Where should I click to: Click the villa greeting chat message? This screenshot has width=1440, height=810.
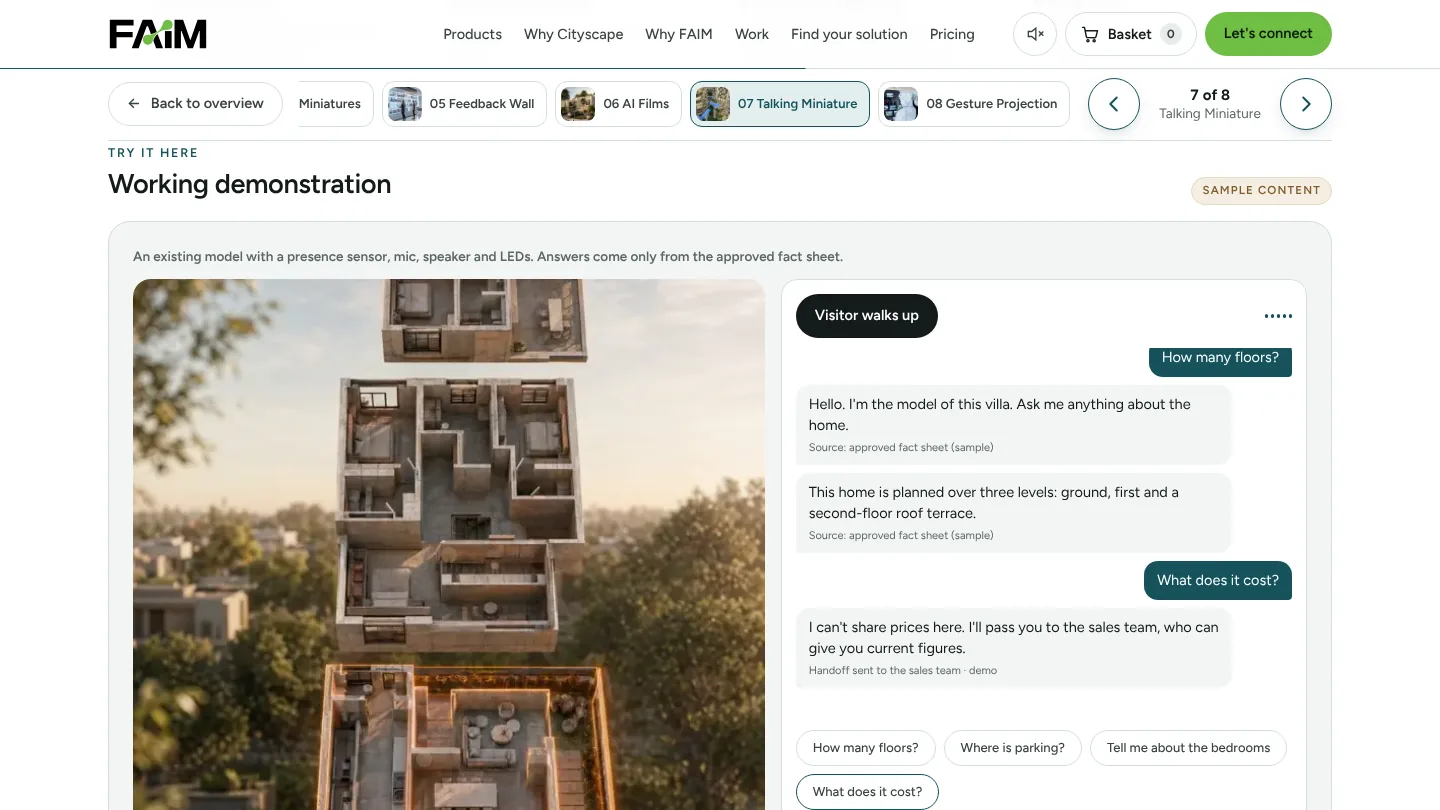(1013, 424)
